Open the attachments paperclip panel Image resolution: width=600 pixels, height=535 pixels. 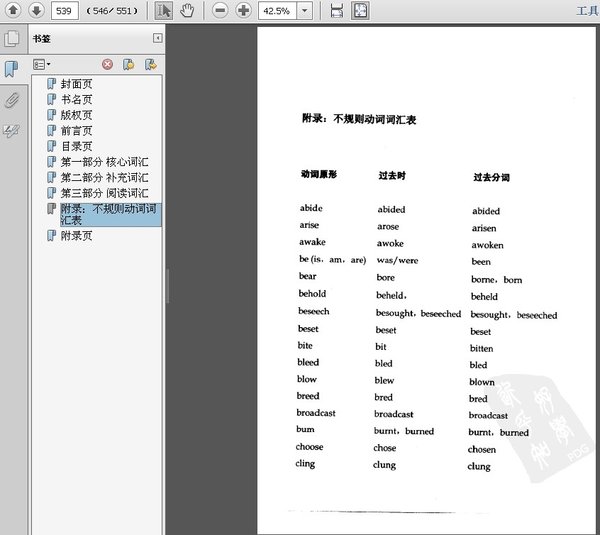coord(12,100)
